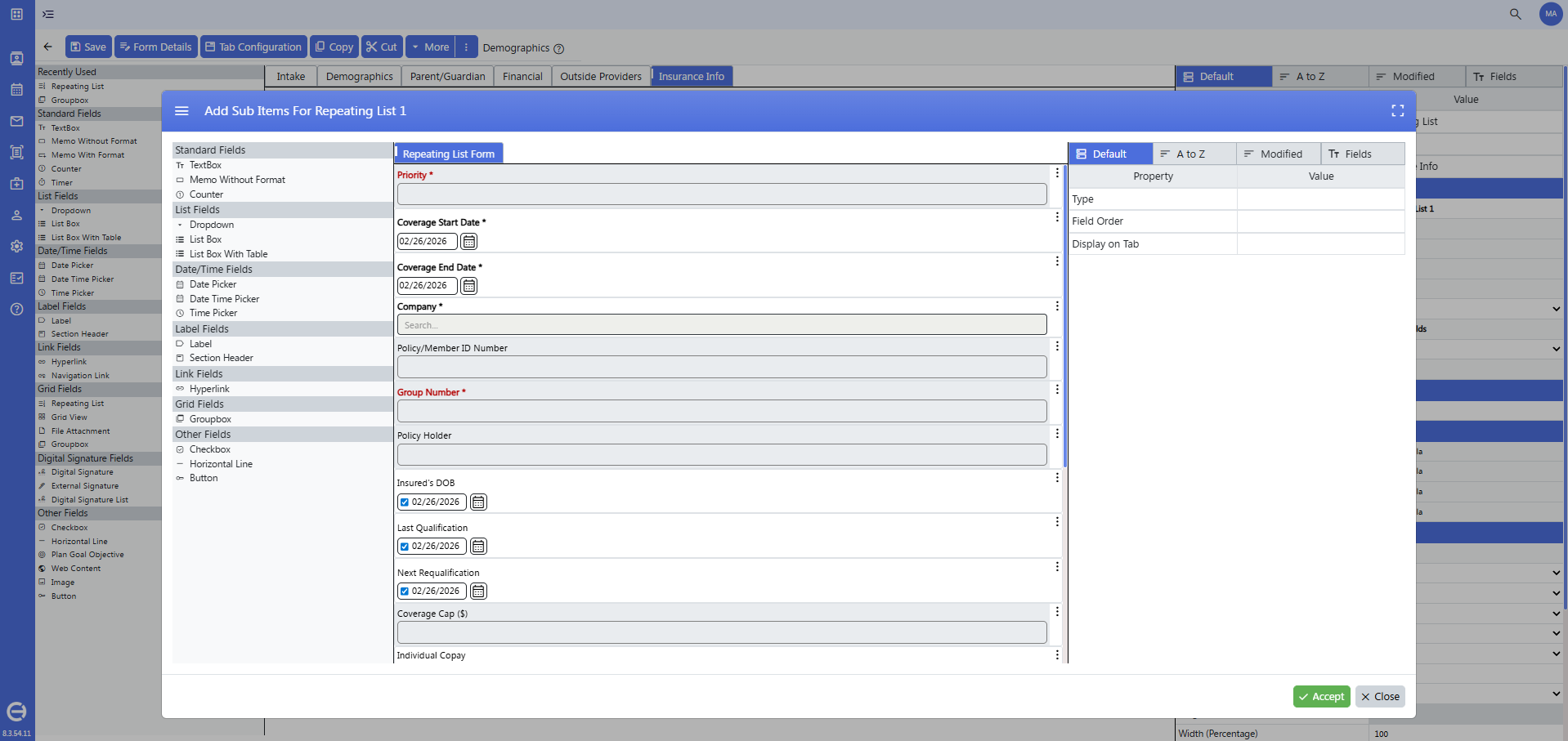The height and width of the screenshot is (741, 1568).
Task: Open calendar picker for Next Requalification
Action: pos(478,591)
